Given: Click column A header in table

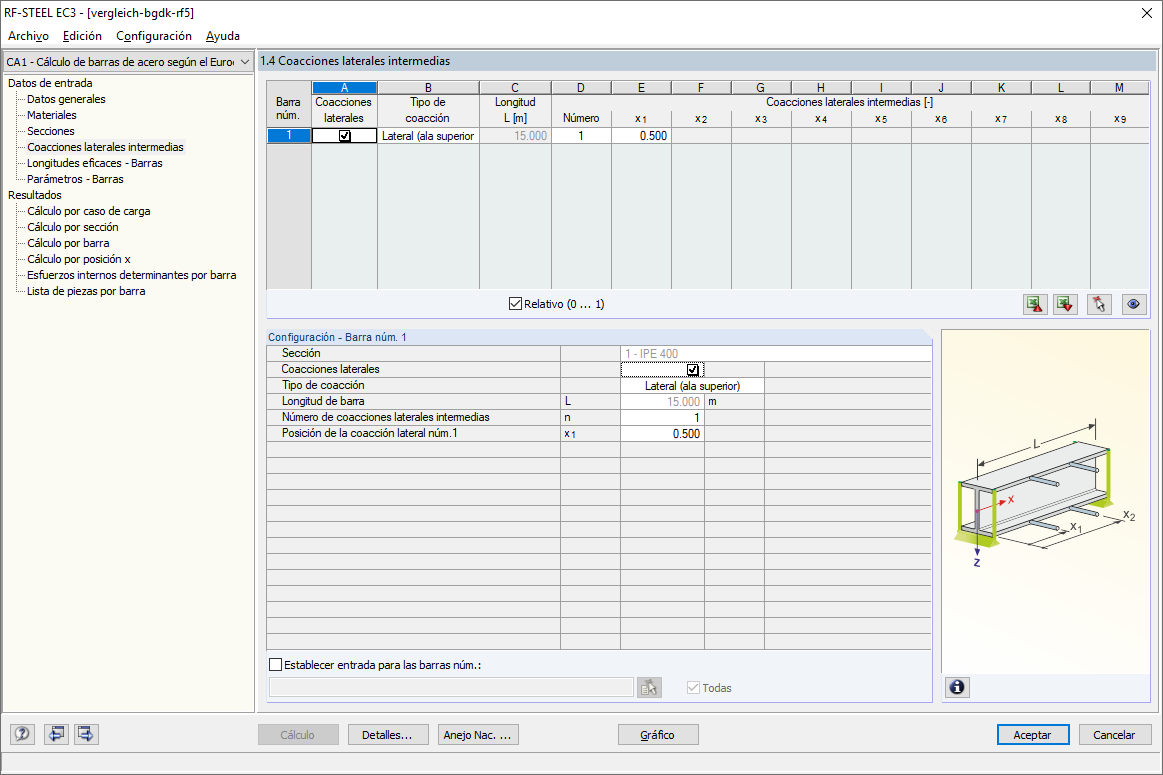Looking at the screenshot, I should point(344,88).
